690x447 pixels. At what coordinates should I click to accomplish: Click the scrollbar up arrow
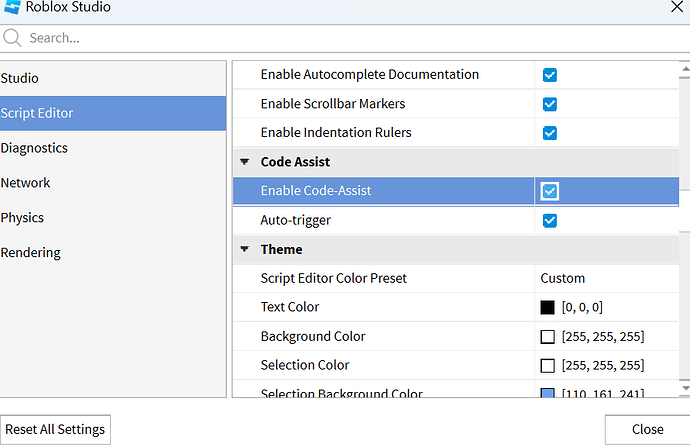685,70
